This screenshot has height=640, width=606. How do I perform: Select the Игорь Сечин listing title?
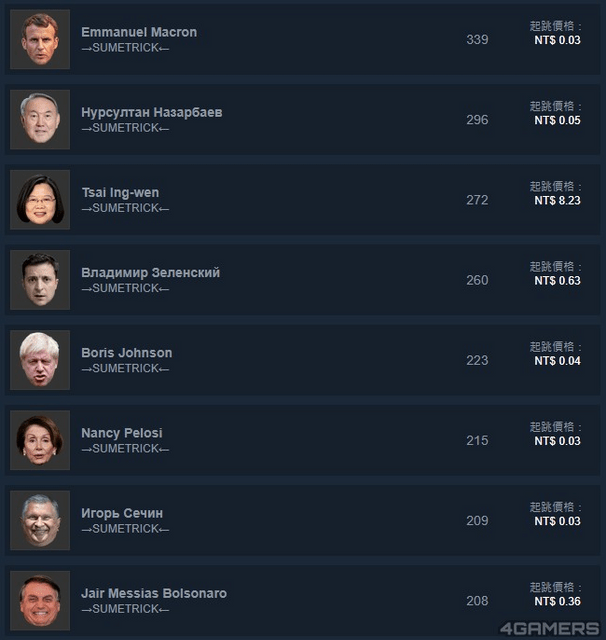[x=122, y=513]
